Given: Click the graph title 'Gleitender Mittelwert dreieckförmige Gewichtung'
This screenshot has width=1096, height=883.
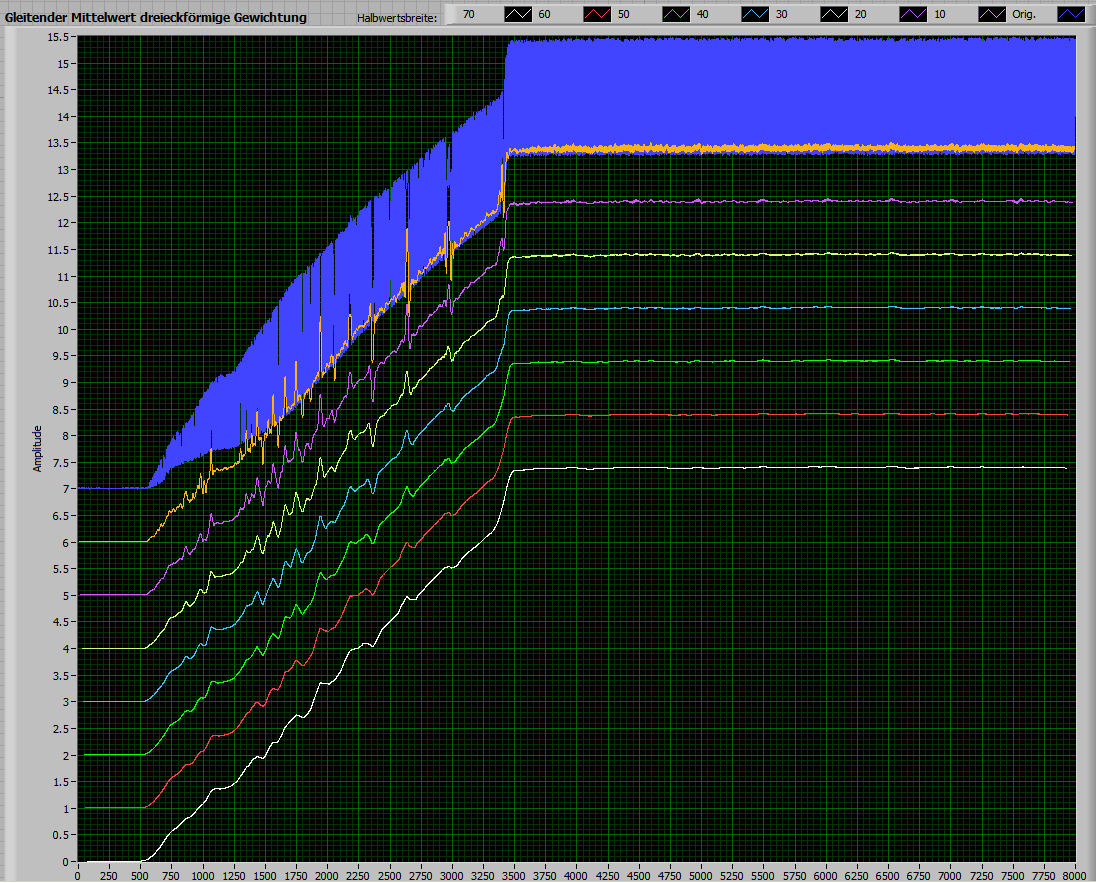Looking at the screenshot, I should [x=156, y=17].
